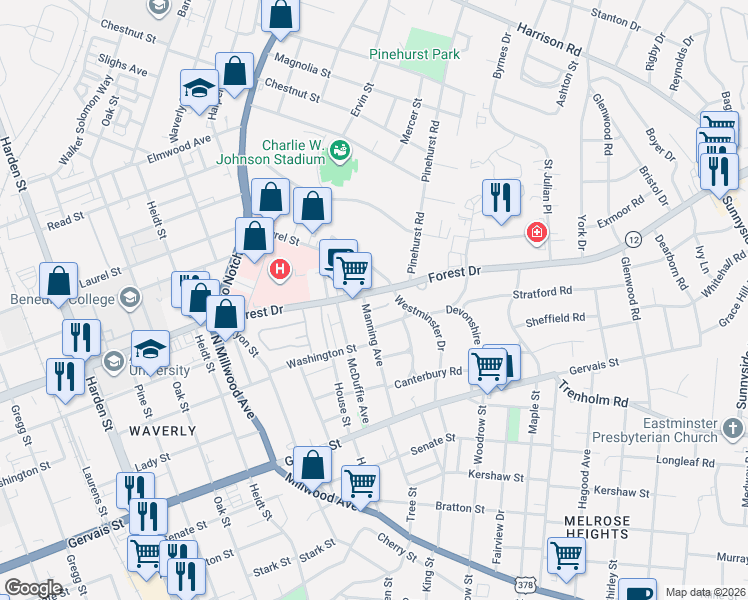The height and width of the screenshot is (600, 748).
Task: Select the Exmoor Rd label
Action: click(x=621, y=212)
